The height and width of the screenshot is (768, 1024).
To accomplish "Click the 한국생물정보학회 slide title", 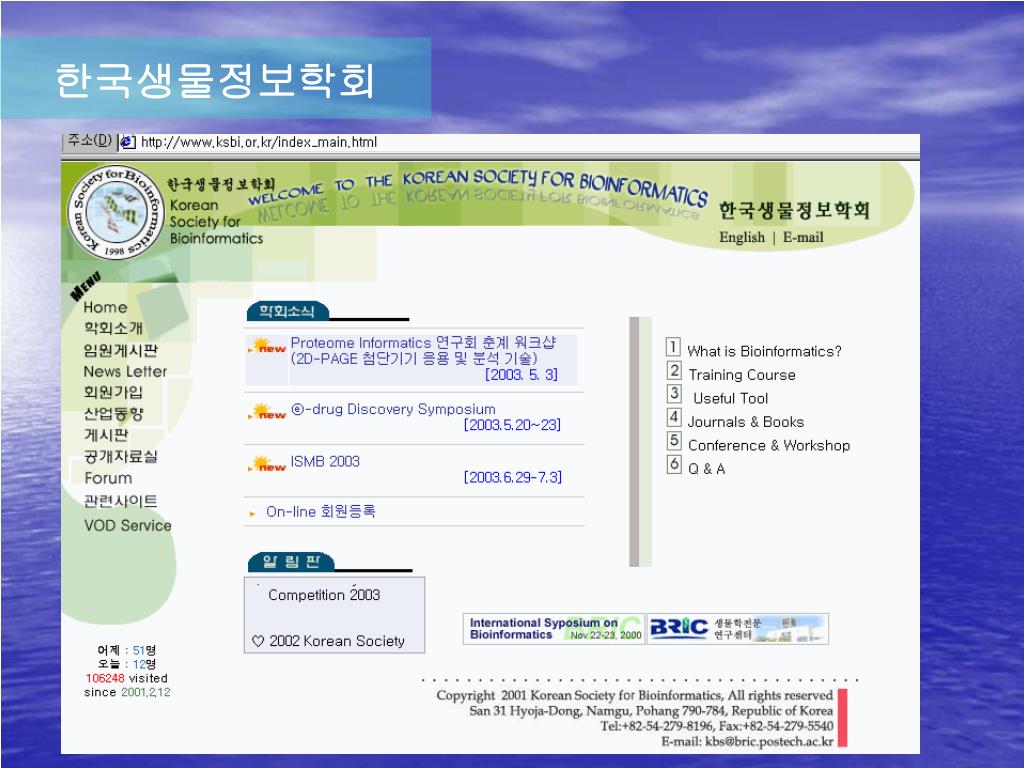I will pos(215,80).
